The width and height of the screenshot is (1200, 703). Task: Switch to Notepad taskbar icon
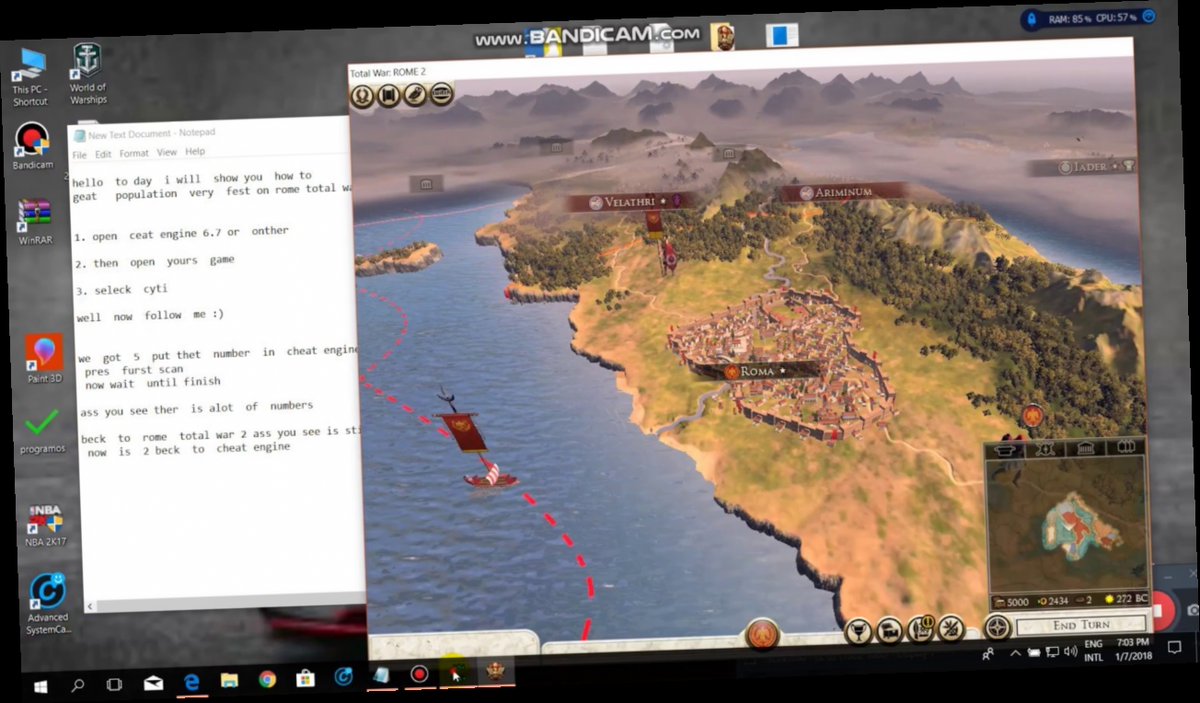(381, 676)
